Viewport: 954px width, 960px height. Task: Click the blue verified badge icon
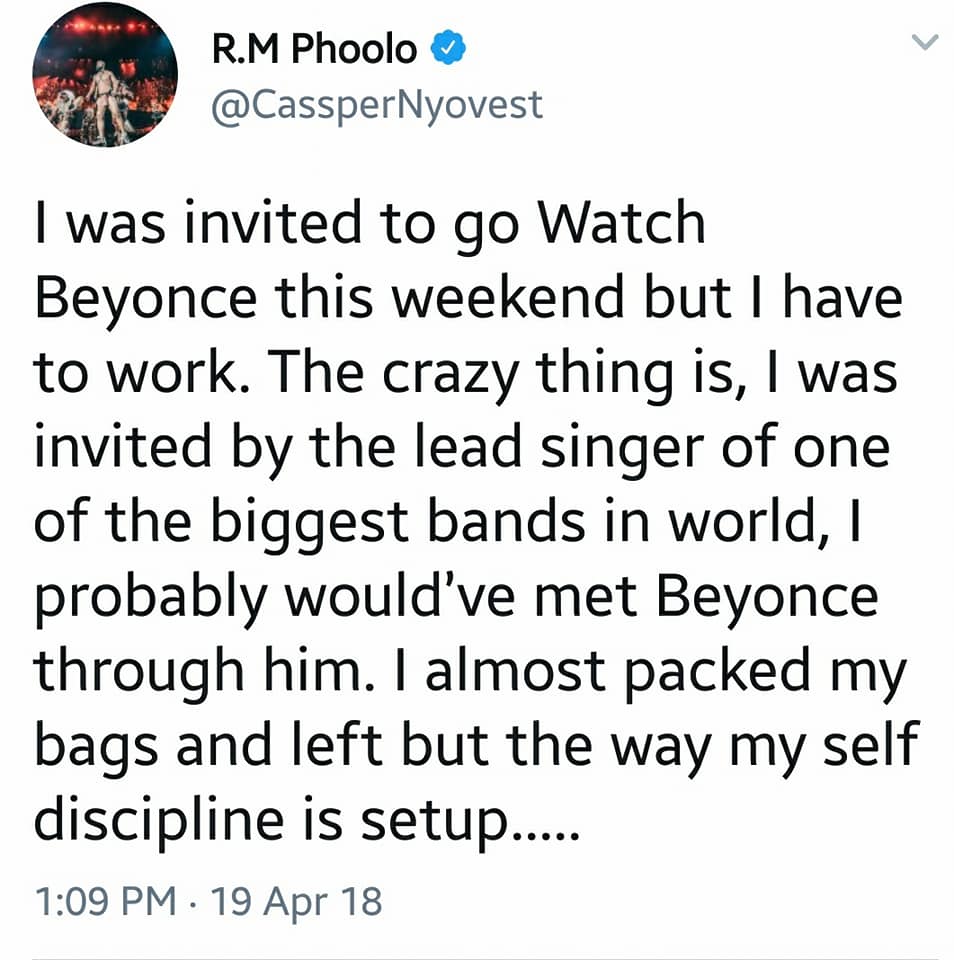point(449,47)
